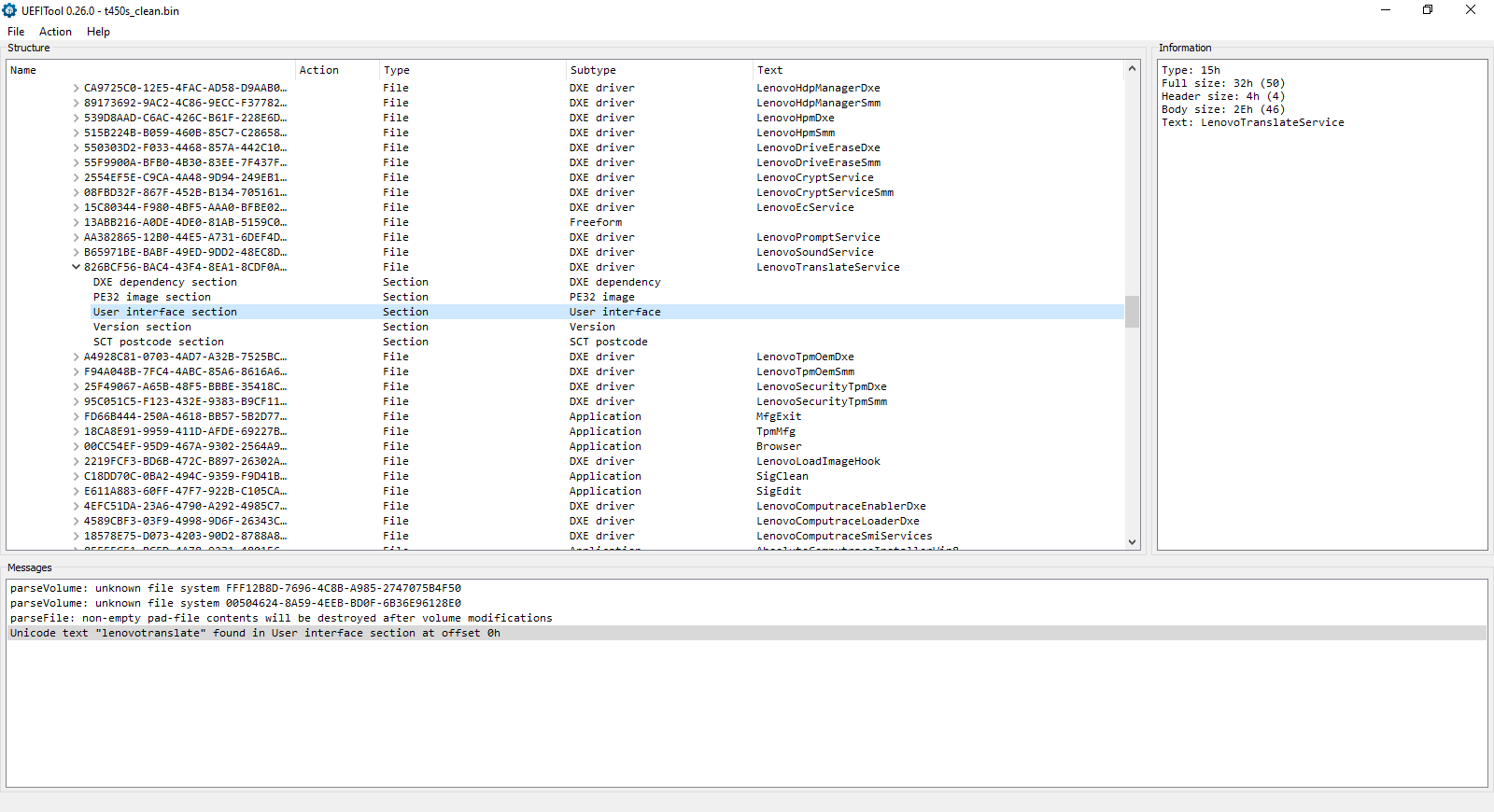This screenshot has width=1494, height=812.
Task: Select the 515B224B-B059-460B file row
Action: point(565,133)
